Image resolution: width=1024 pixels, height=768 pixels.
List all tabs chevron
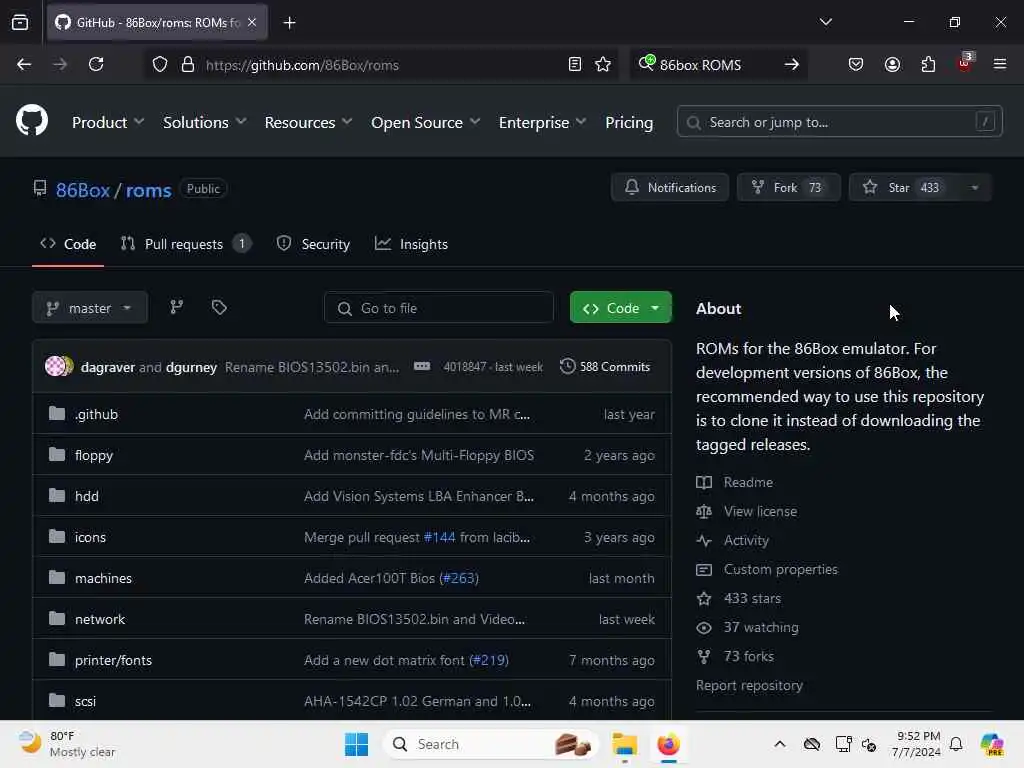point(825,22)
